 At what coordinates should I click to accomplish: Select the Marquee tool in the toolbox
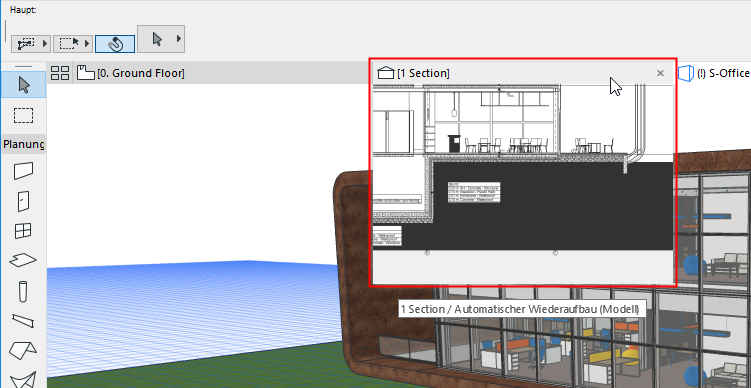pos(23,115)
